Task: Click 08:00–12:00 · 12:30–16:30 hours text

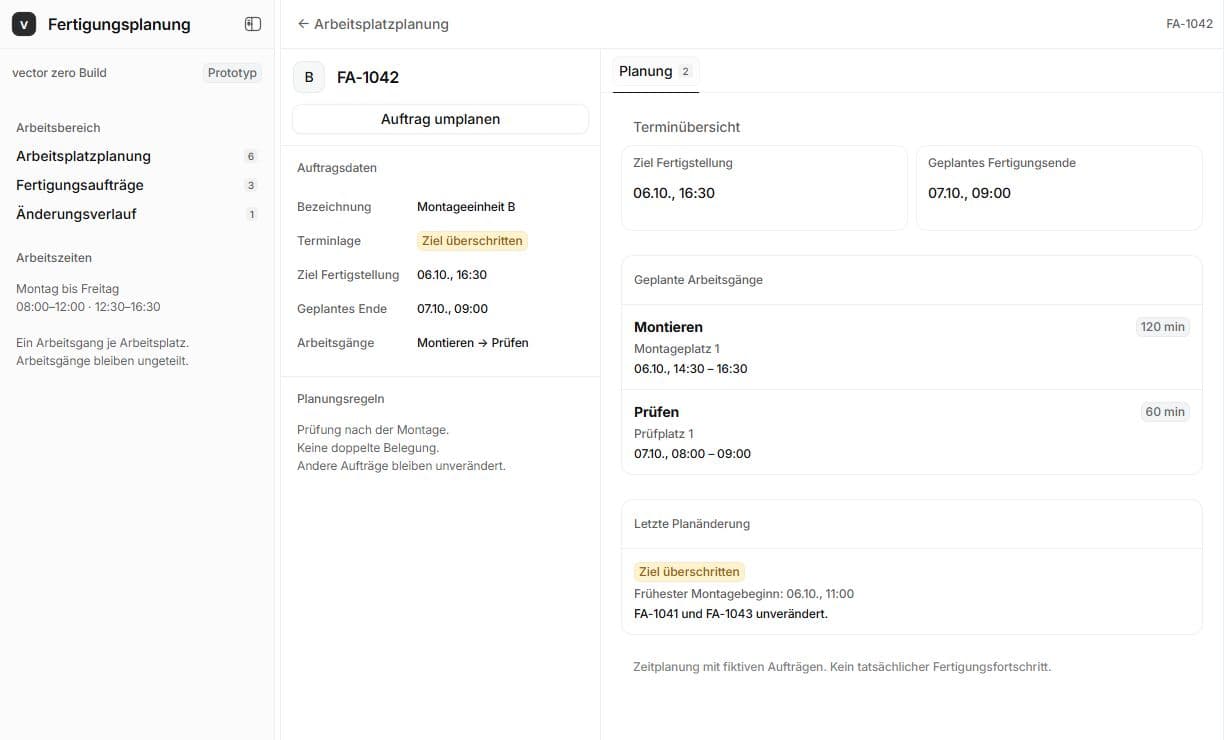Action: point(88,307)
